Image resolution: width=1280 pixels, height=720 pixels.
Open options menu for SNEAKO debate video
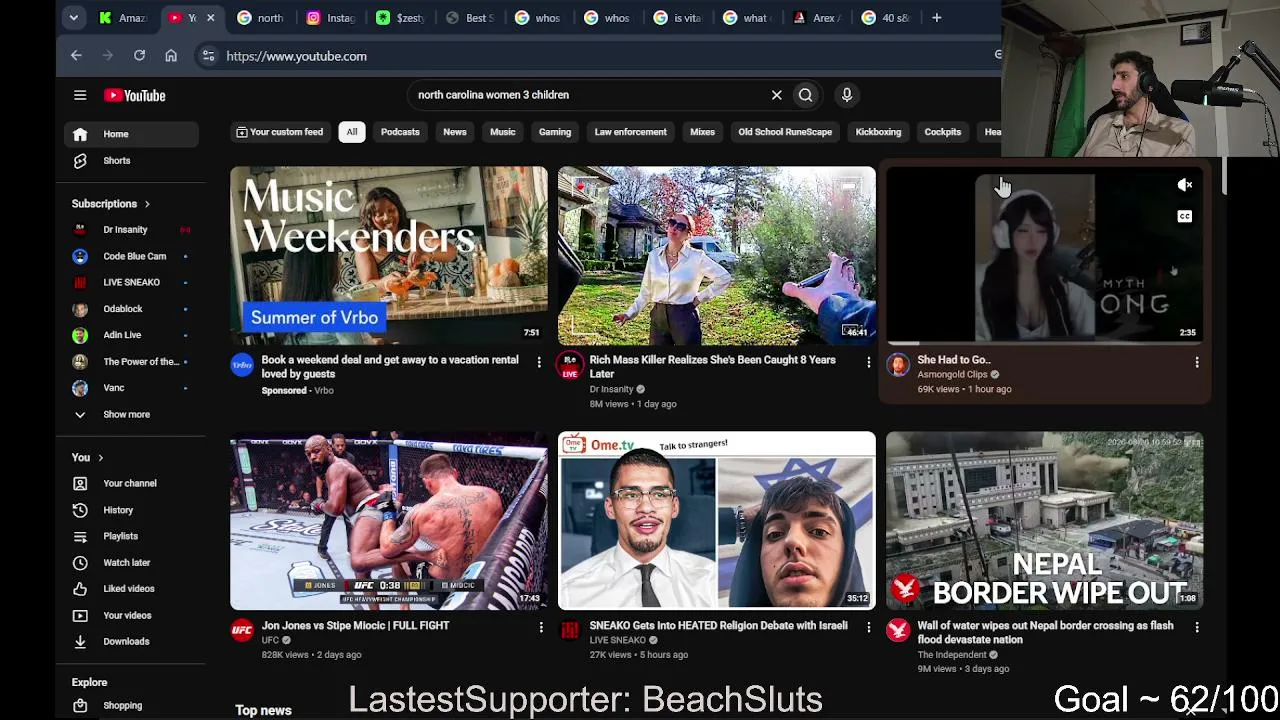868,627
